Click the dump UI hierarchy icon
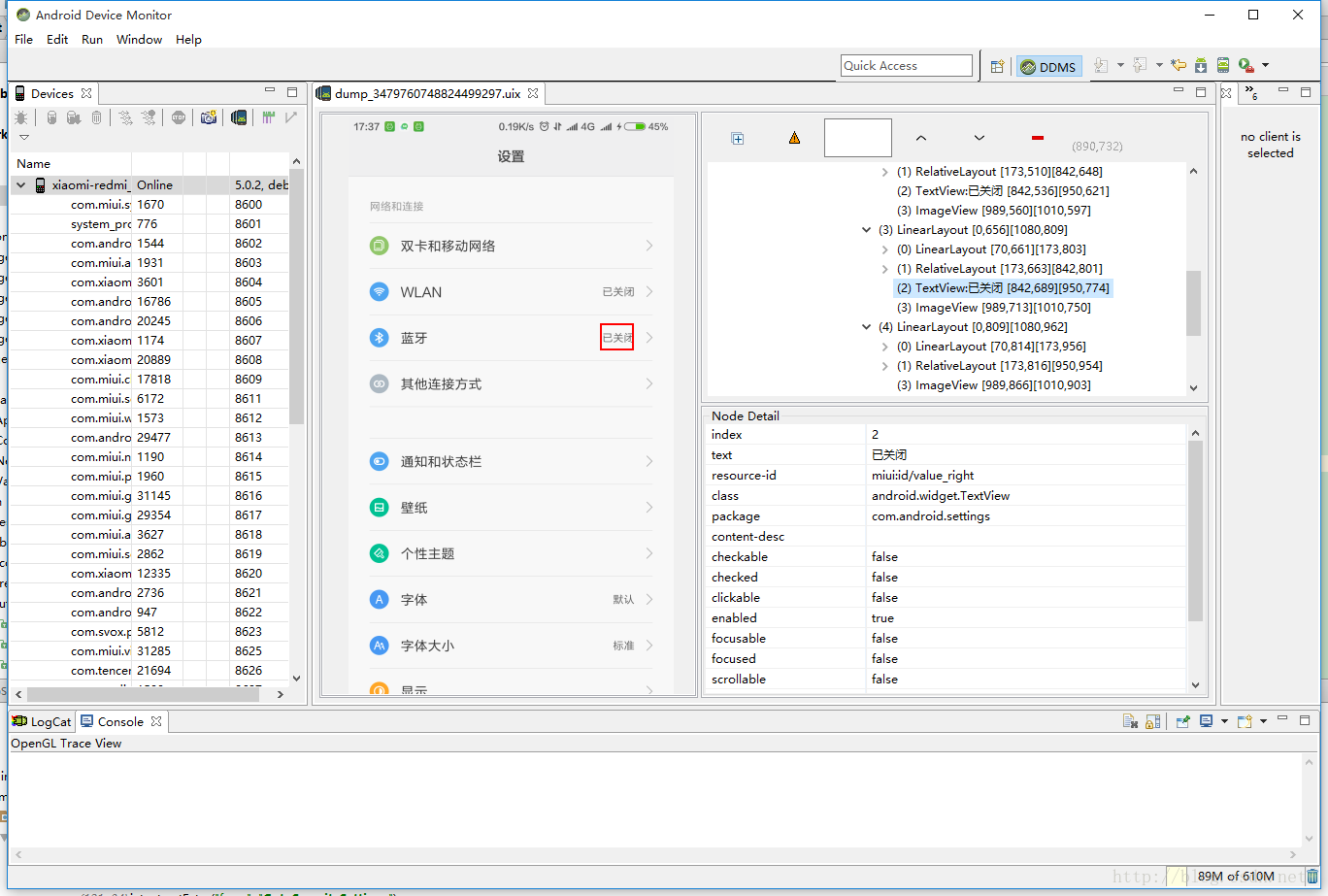 tap(238, 117)
